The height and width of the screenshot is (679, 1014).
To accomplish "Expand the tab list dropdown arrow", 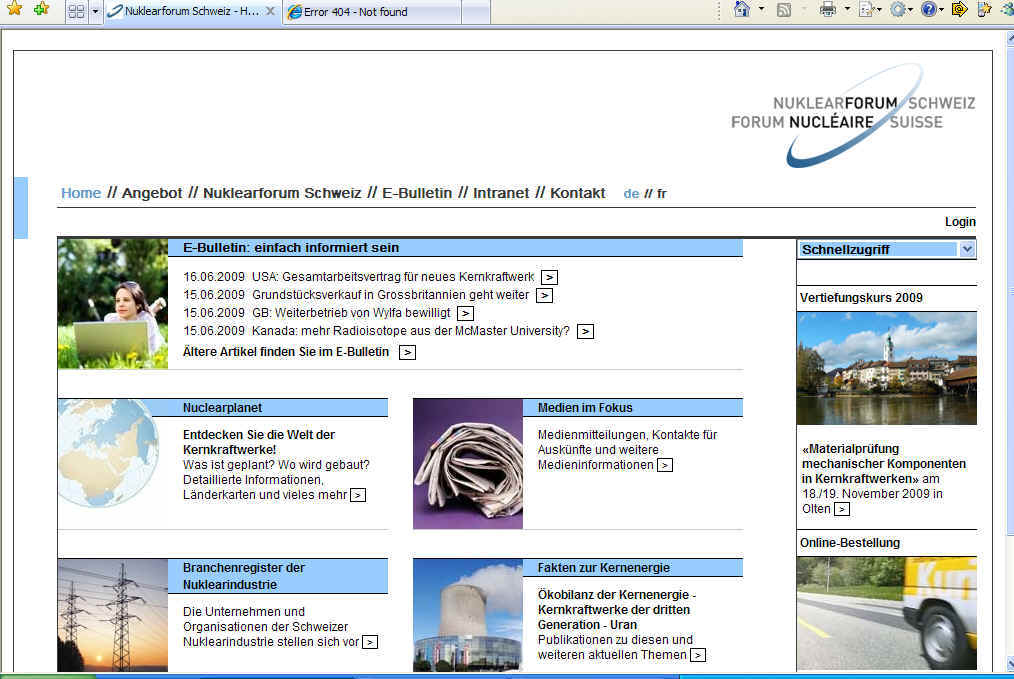I will [x=96, y=12].
